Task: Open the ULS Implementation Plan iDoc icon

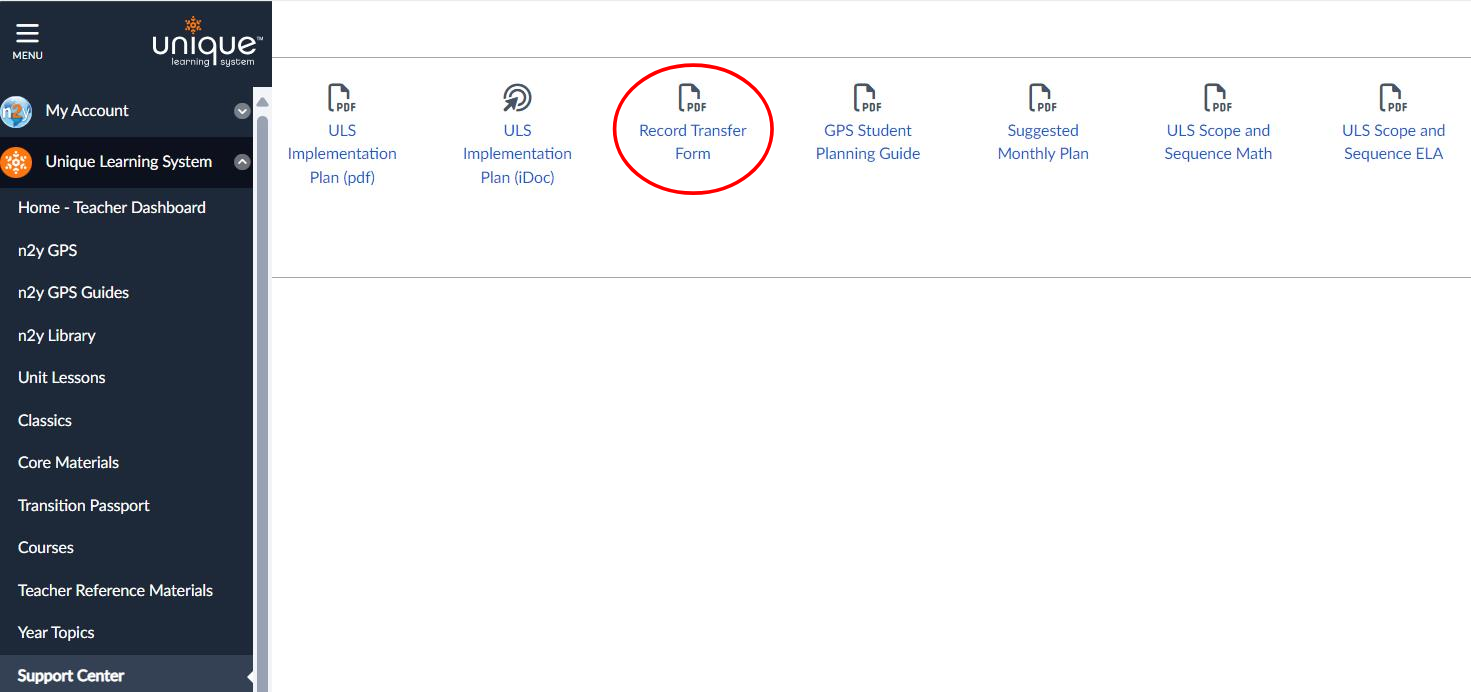Action: (x=517, y=98)
